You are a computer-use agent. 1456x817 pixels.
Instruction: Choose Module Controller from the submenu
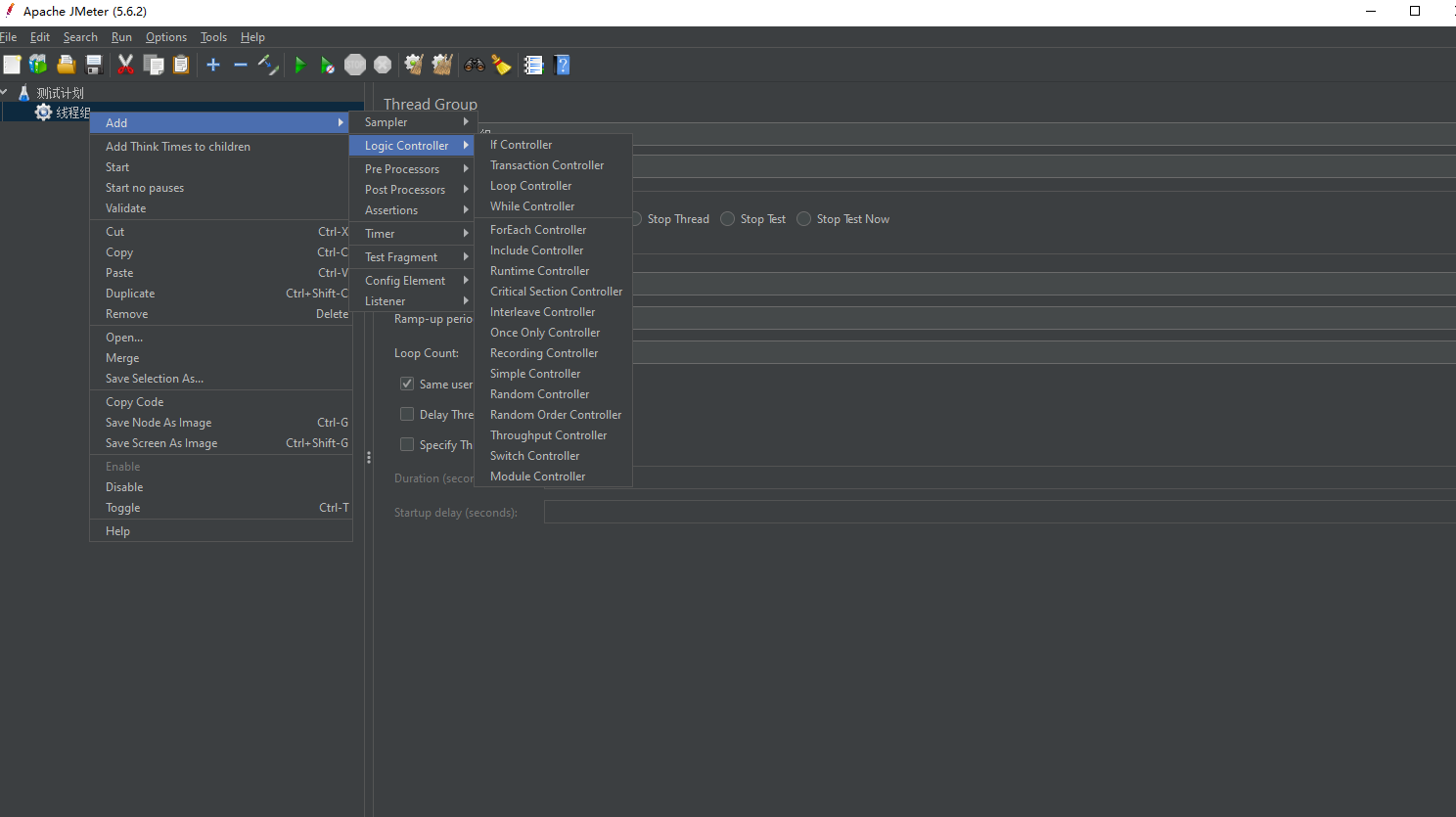tap(554, 477)
